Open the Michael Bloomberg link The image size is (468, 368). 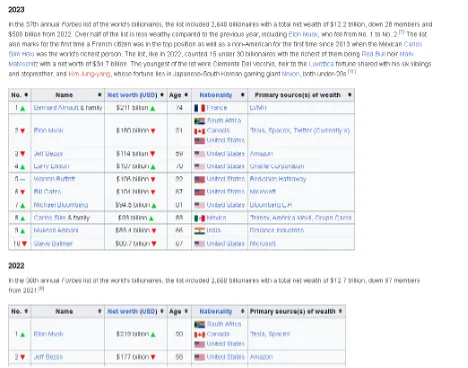point(61,205)
